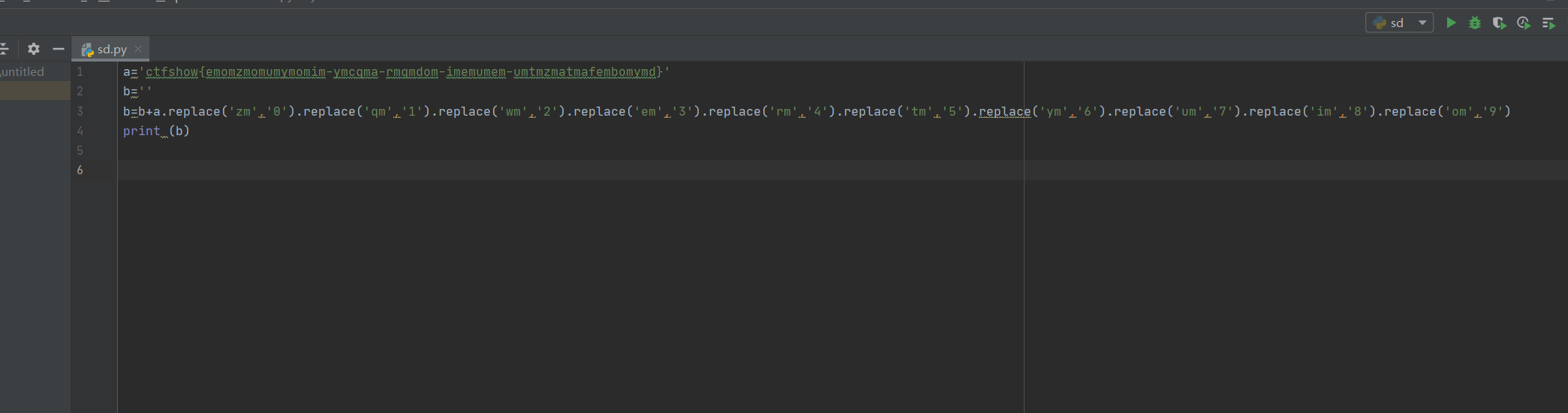Screen dimensions: 1568x413
Task: Run the sd configuration
Action: 1451,23
